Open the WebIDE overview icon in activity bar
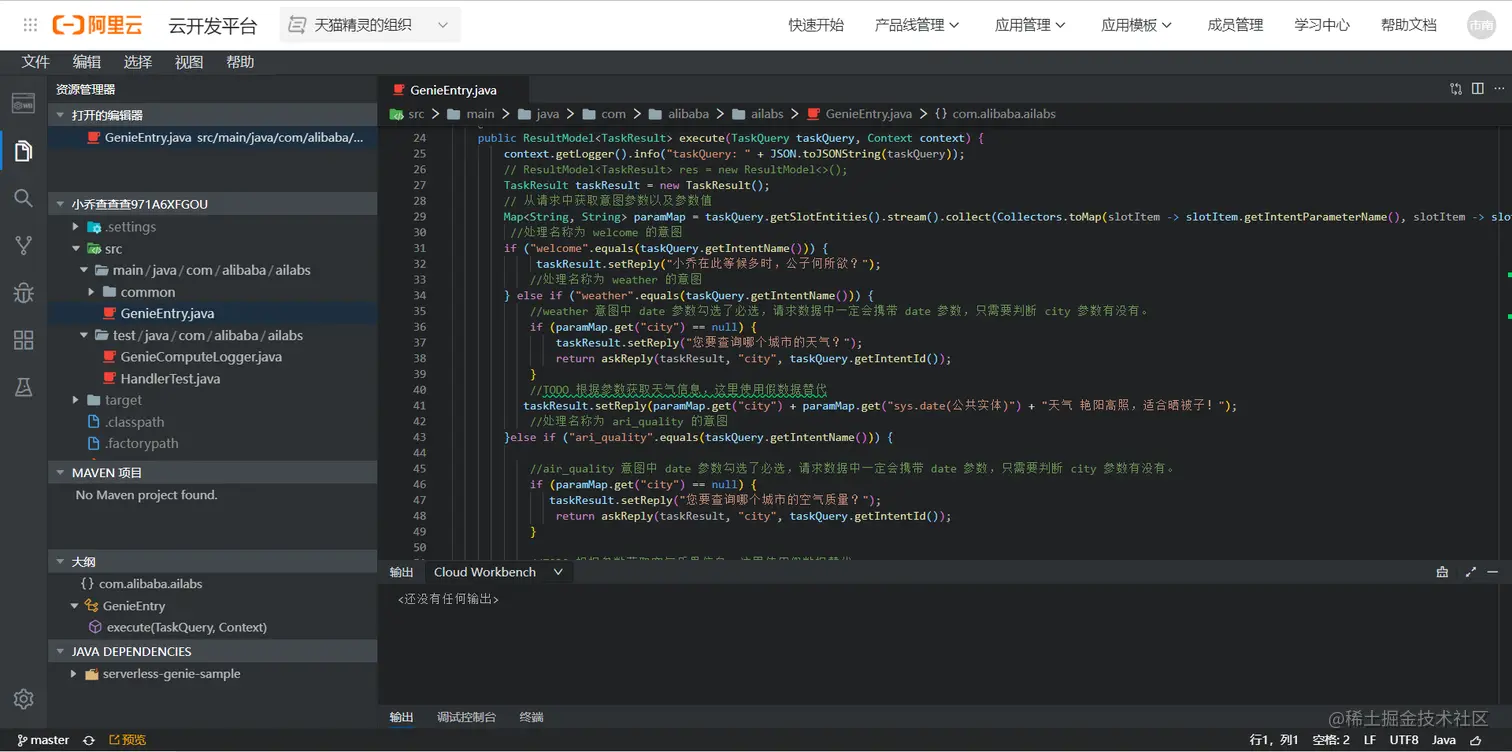 23,104
